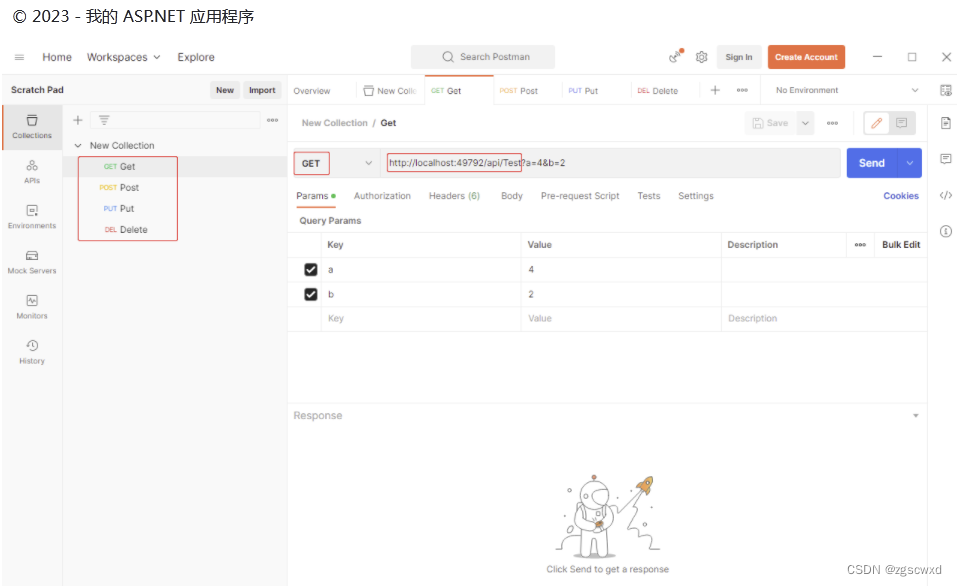Open environment quick look icon
The width and height of the screenshot is (957, 586).
[x=945, y=90]
